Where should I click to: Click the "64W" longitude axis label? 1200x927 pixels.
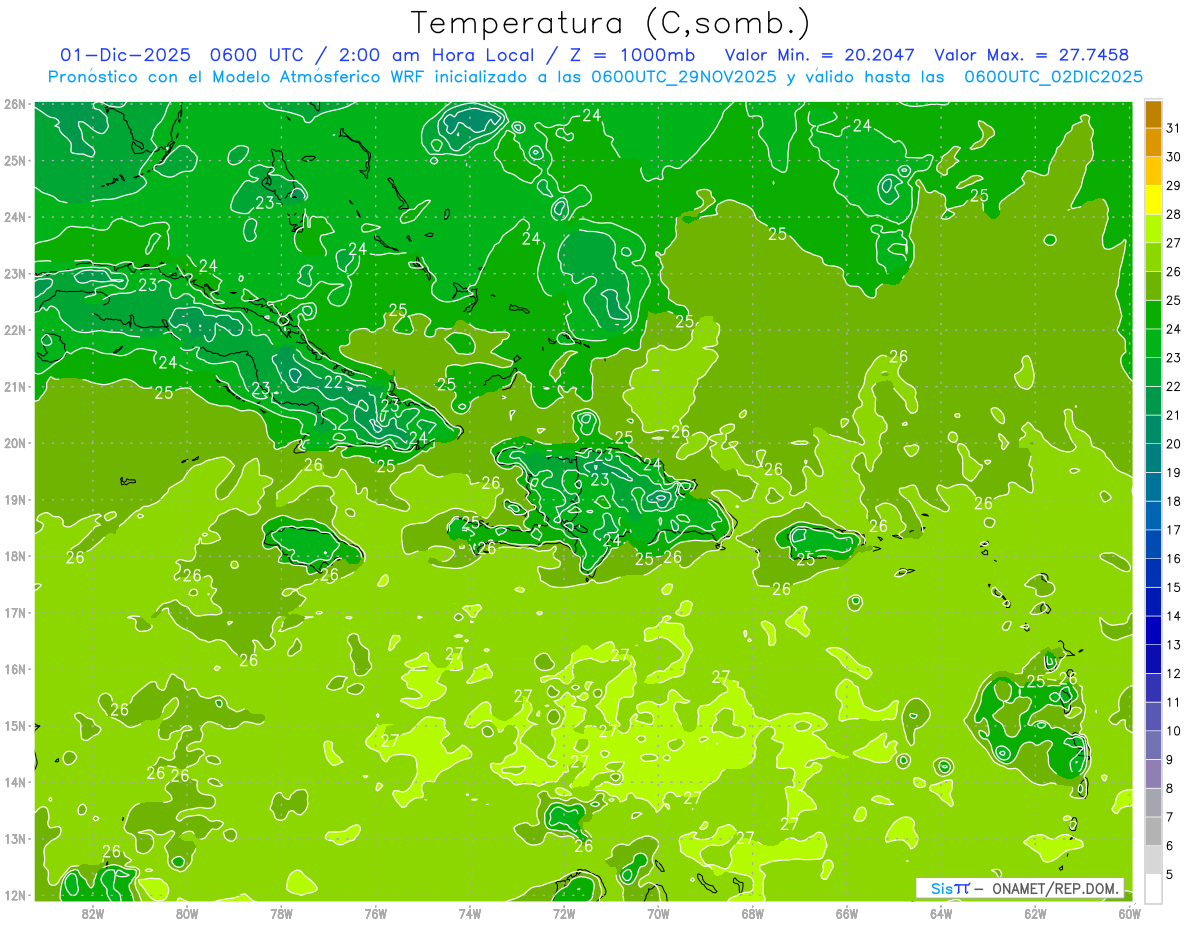tap(940, 913)
